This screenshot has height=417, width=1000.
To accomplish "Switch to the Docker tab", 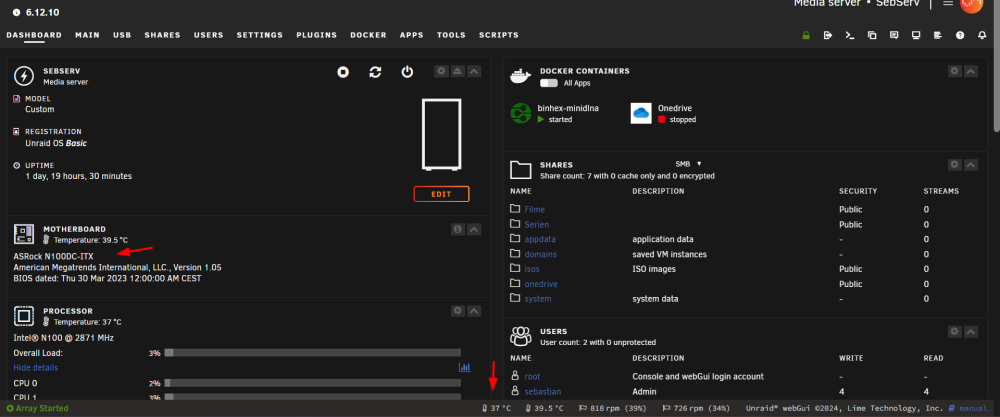I will click(368, 35).
